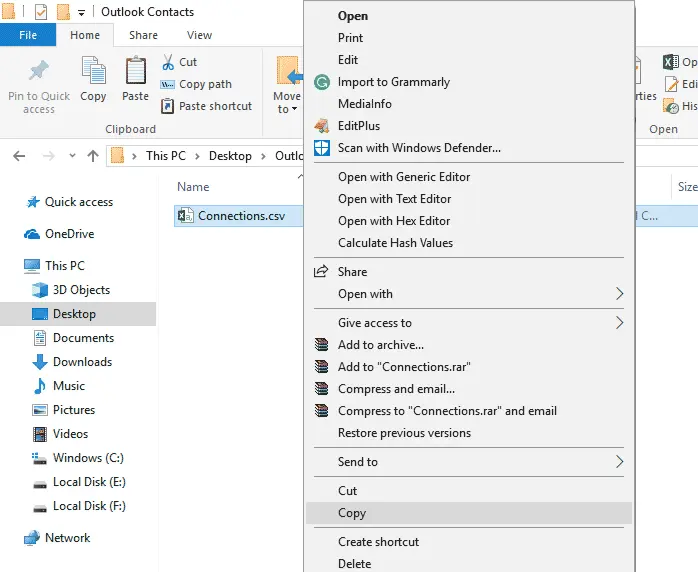Viewport: 698px width, 572px height.
Task: Choose Copy in the context menu
Action: (x=352, y=513)
